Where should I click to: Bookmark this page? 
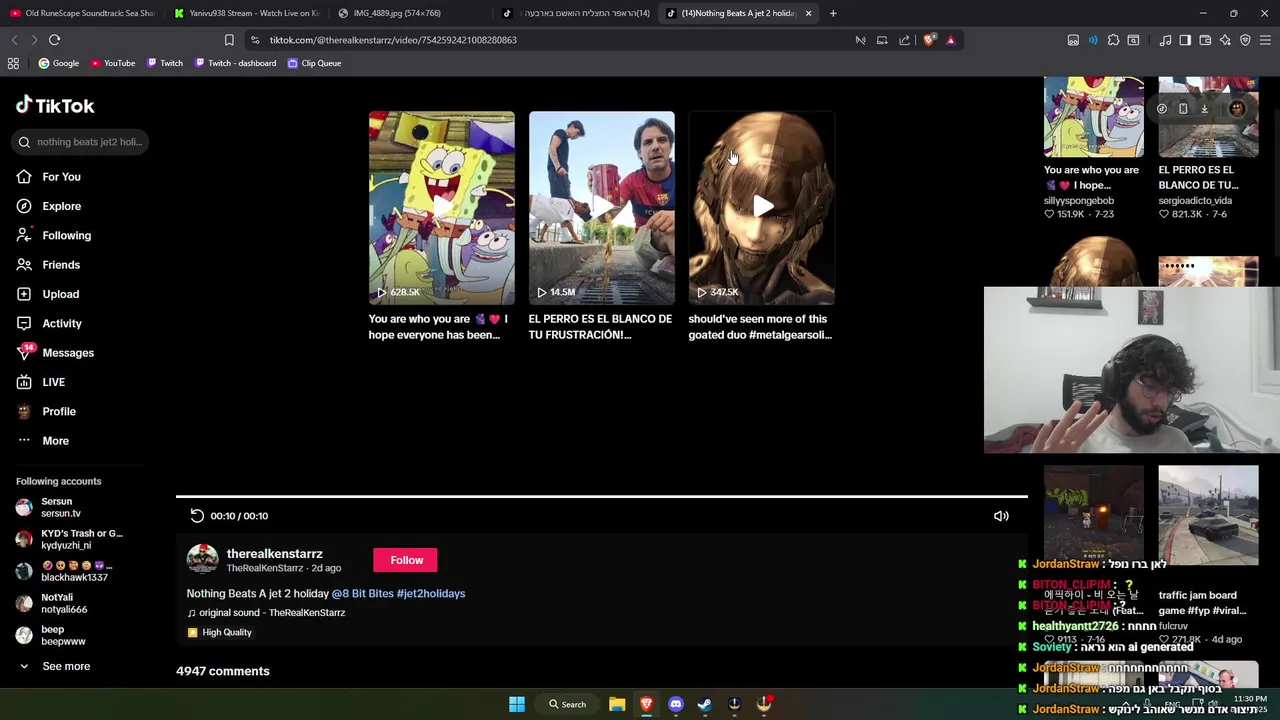click(x=229, y=40)
